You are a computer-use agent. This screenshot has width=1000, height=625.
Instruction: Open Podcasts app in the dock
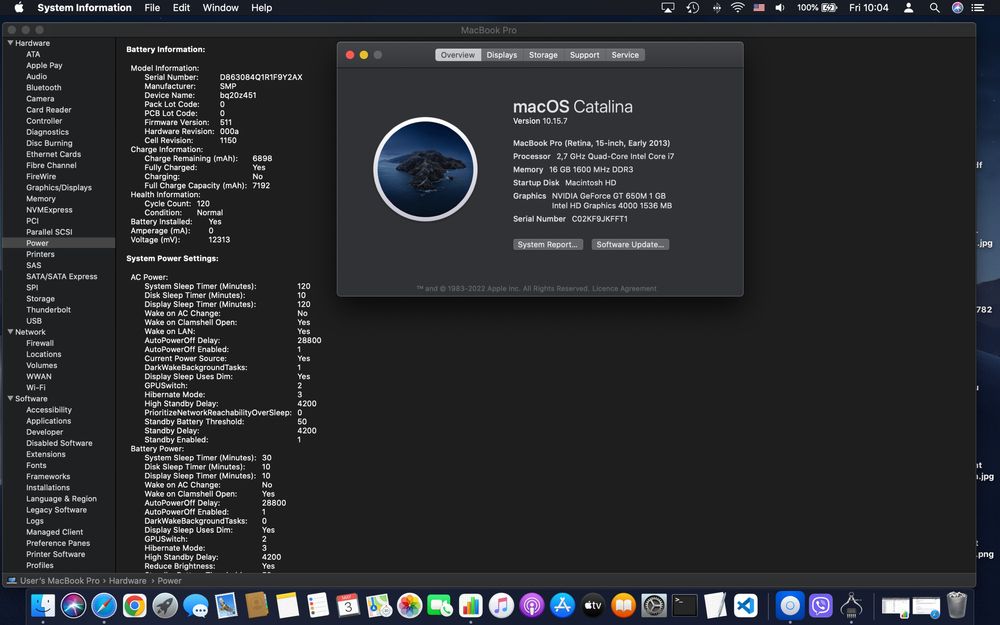coord(532,605)
